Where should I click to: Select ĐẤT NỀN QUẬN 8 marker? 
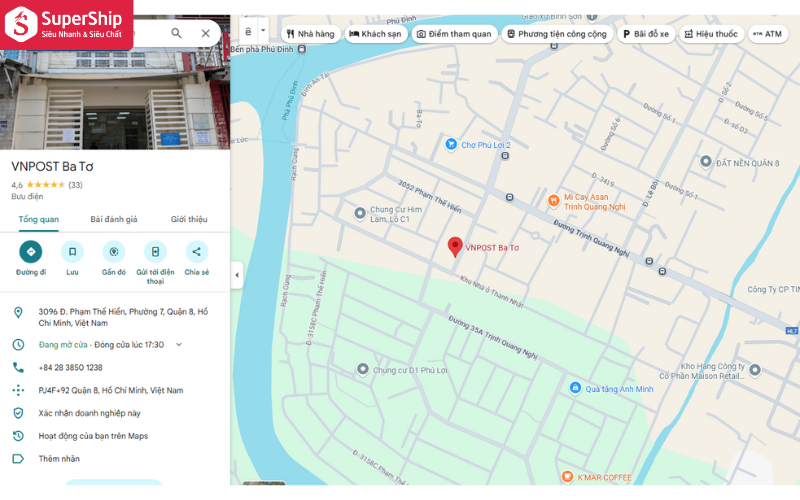click(706, 162)
